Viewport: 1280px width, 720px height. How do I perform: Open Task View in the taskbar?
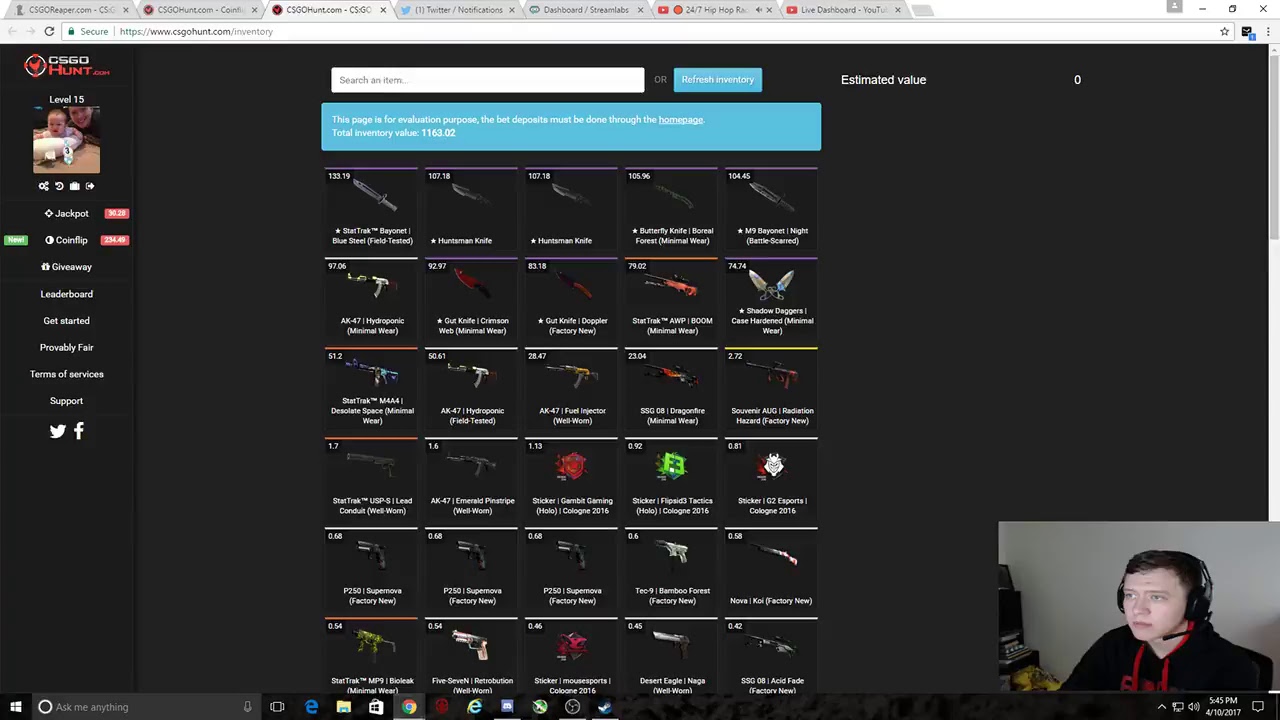277,707
